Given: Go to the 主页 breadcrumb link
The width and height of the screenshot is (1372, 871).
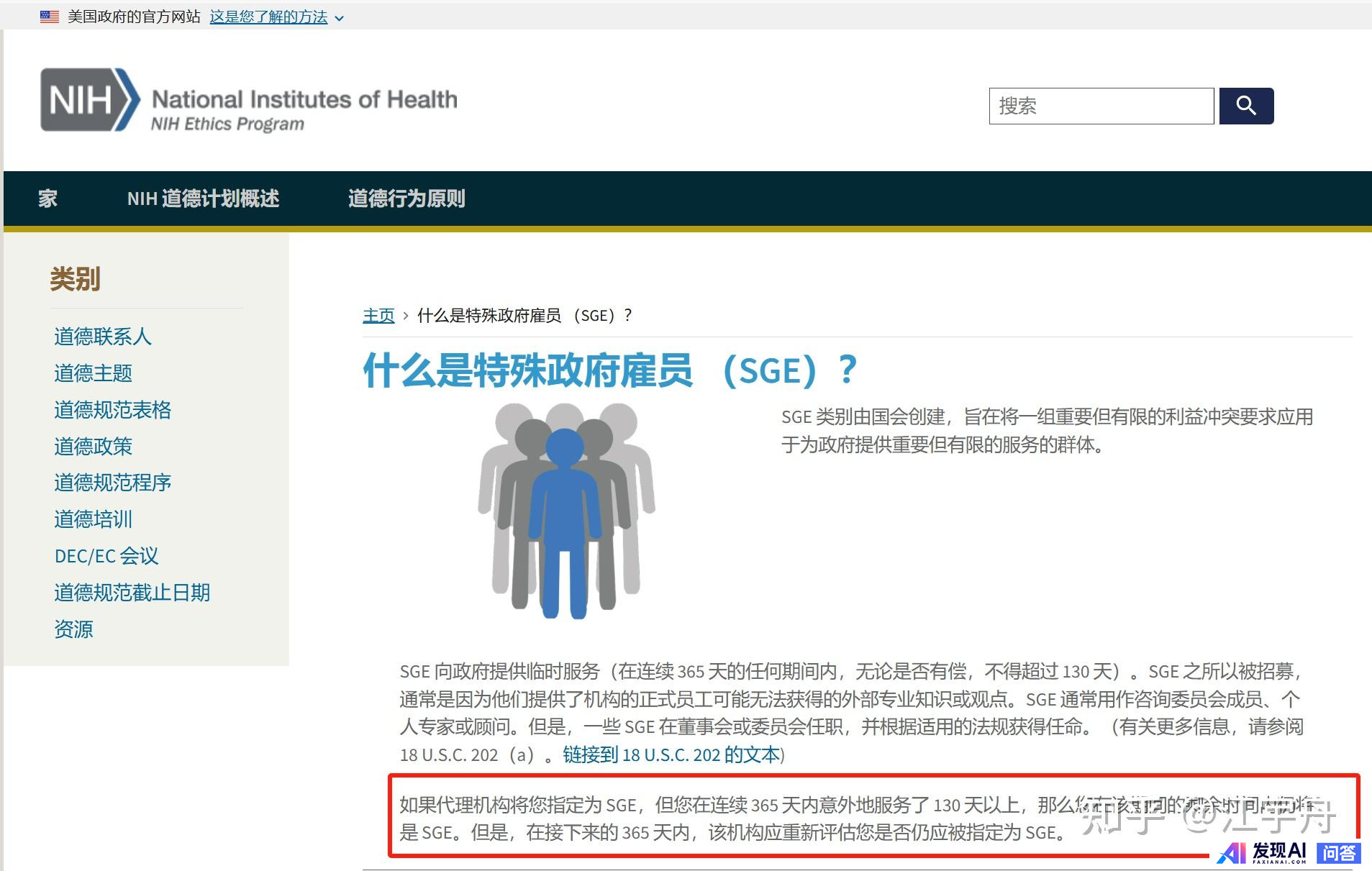Looking at the screenshot, I should coord(378,316).
